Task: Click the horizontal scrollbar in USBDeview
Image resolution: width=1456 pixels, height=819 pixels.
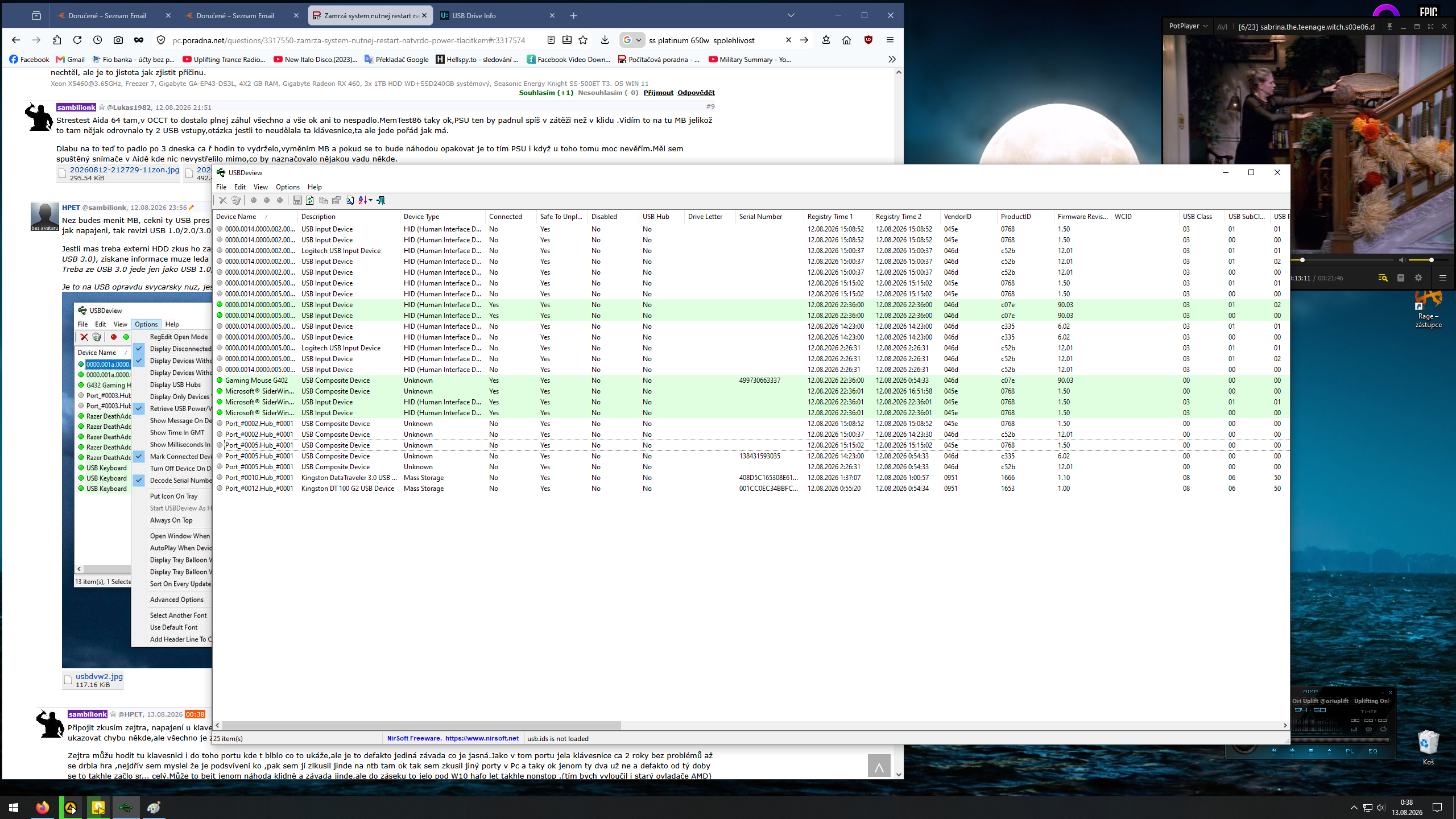Action: [x=421, y=726]
